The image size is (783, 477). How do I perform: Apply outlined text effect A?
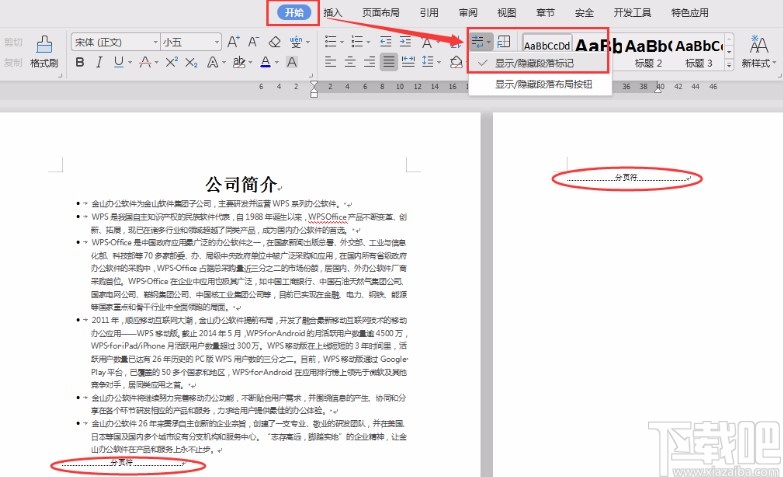(x=212, y=62)
